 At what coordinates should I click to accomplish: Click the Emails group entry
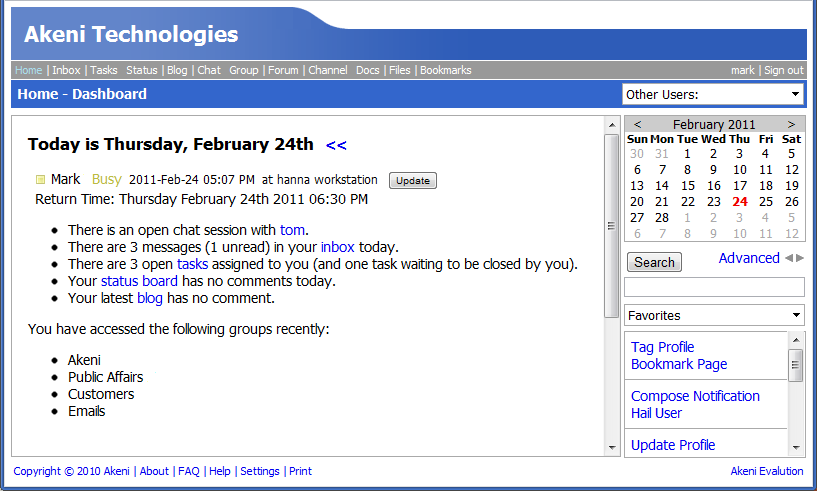[x=86, y=412]
